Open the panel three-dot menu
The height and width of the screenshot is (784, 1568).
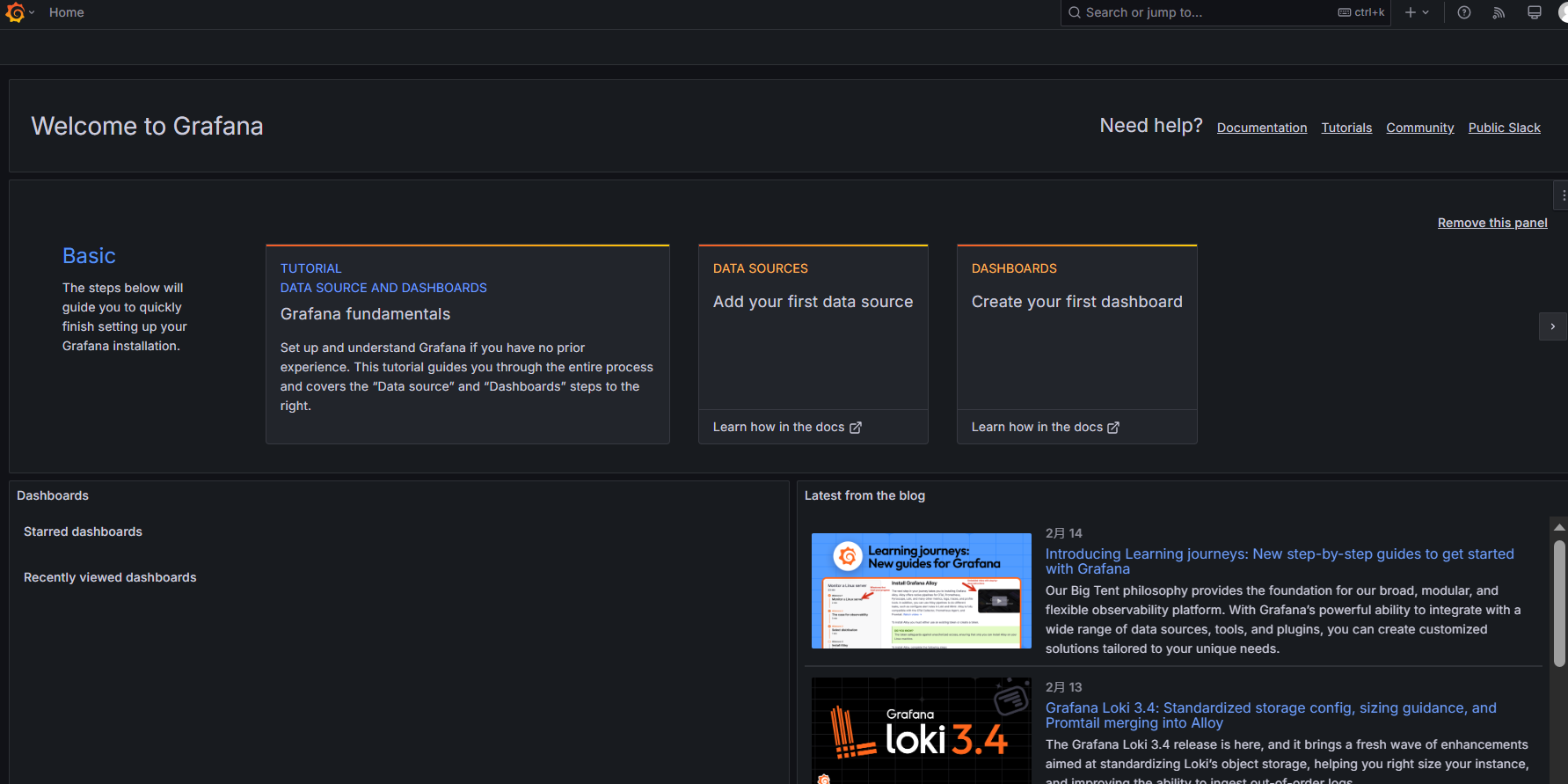[x=1563, y=195]
